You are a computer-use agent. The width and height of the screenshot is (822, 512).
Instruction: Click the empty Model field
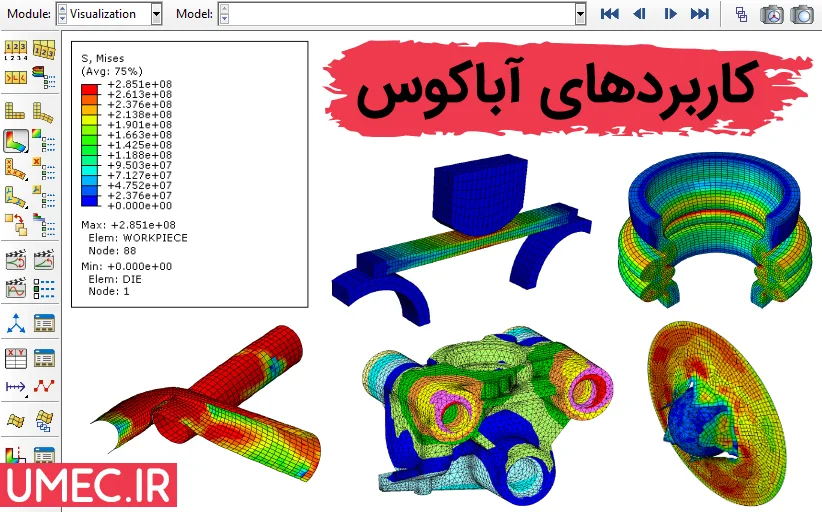(x=402, y=14)
